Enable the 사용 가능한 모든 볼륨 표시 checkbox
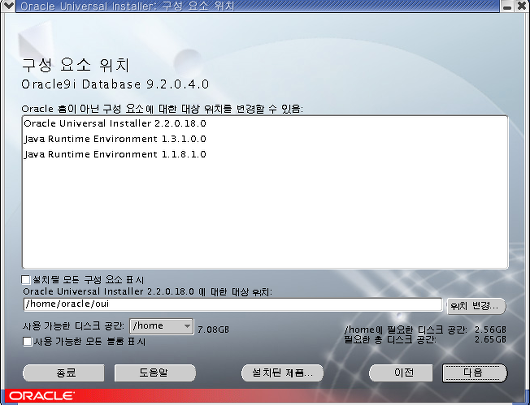530x405 pixels. coord(27,341)
